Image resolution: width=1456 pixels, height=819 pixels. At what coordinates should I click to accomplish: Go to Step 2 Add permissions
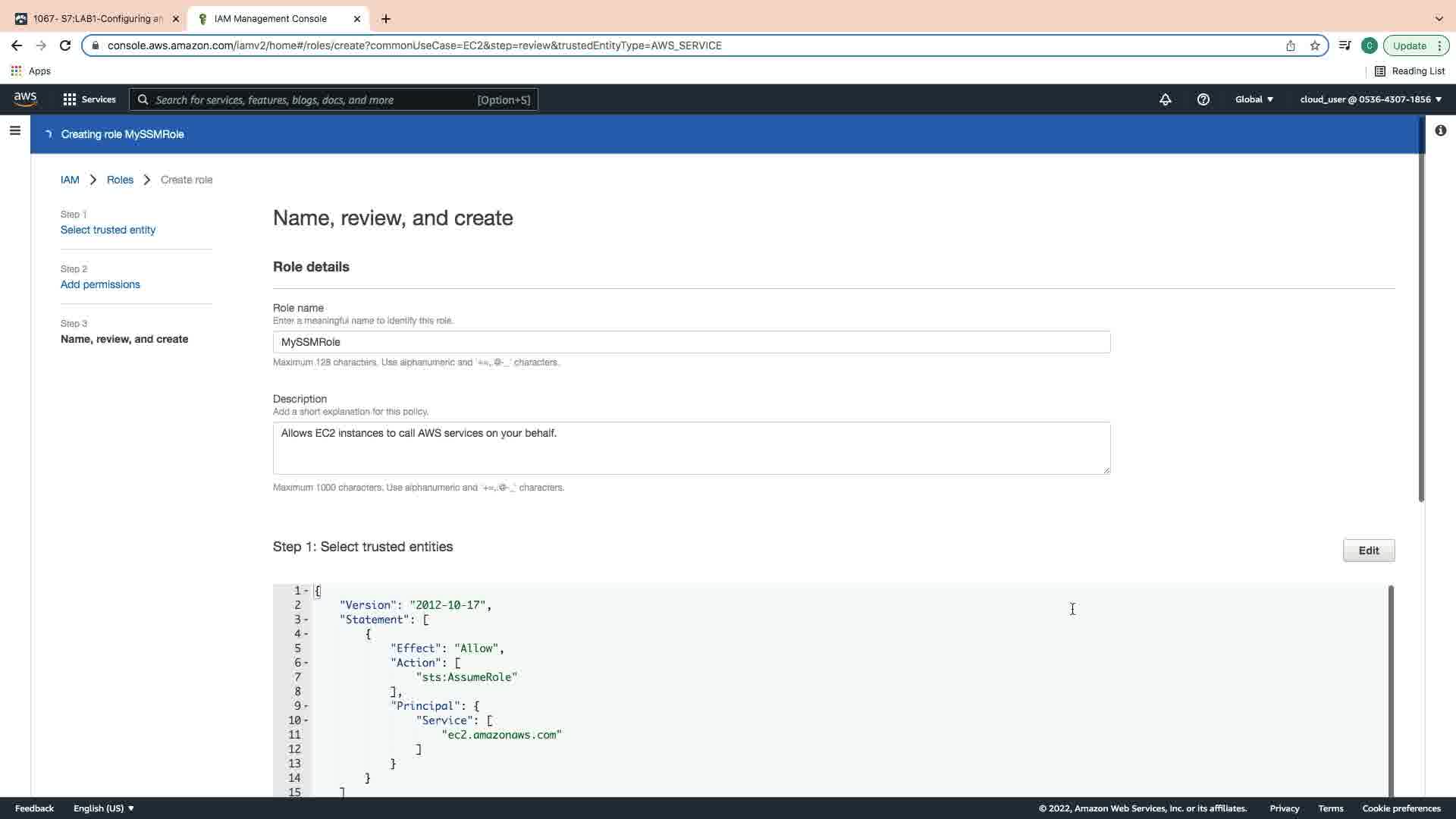(x=100, y=284)
